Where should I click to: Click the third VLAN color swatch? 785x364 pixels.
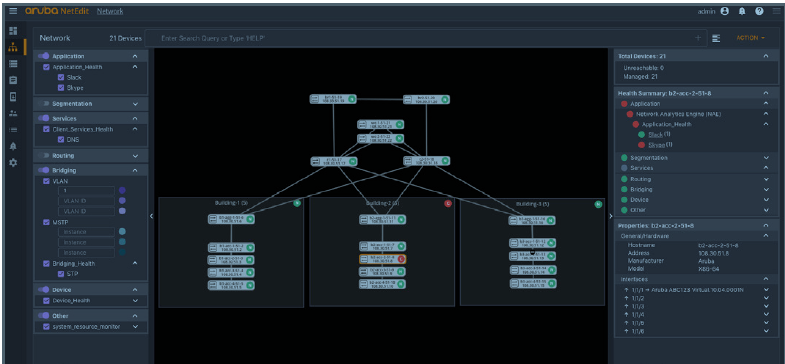click(x=122, y=211)
